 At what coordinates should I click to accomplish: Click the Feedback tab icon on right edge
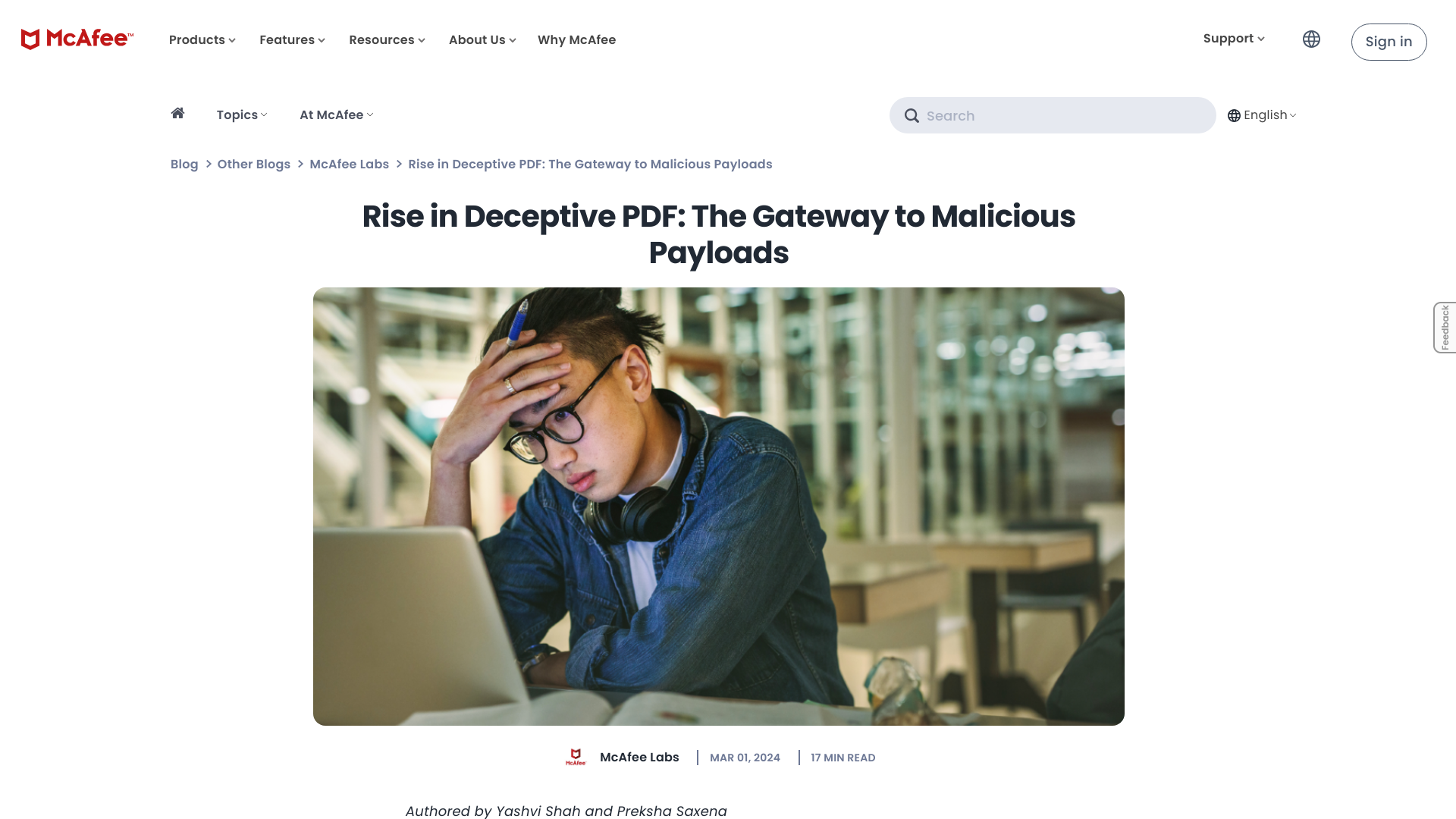click(x=1445, y=327)
